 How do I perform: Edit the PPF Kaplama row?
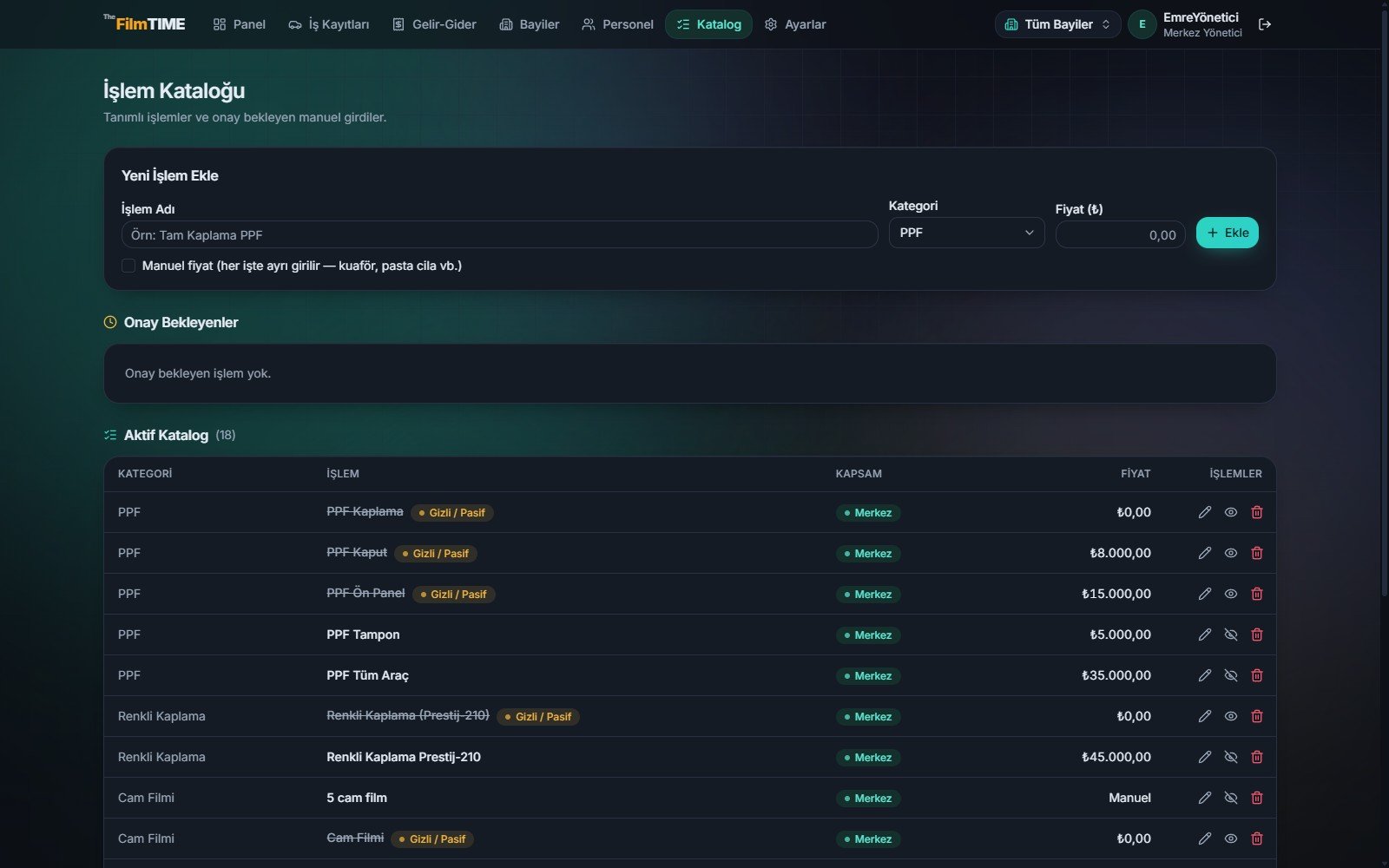1204,512
